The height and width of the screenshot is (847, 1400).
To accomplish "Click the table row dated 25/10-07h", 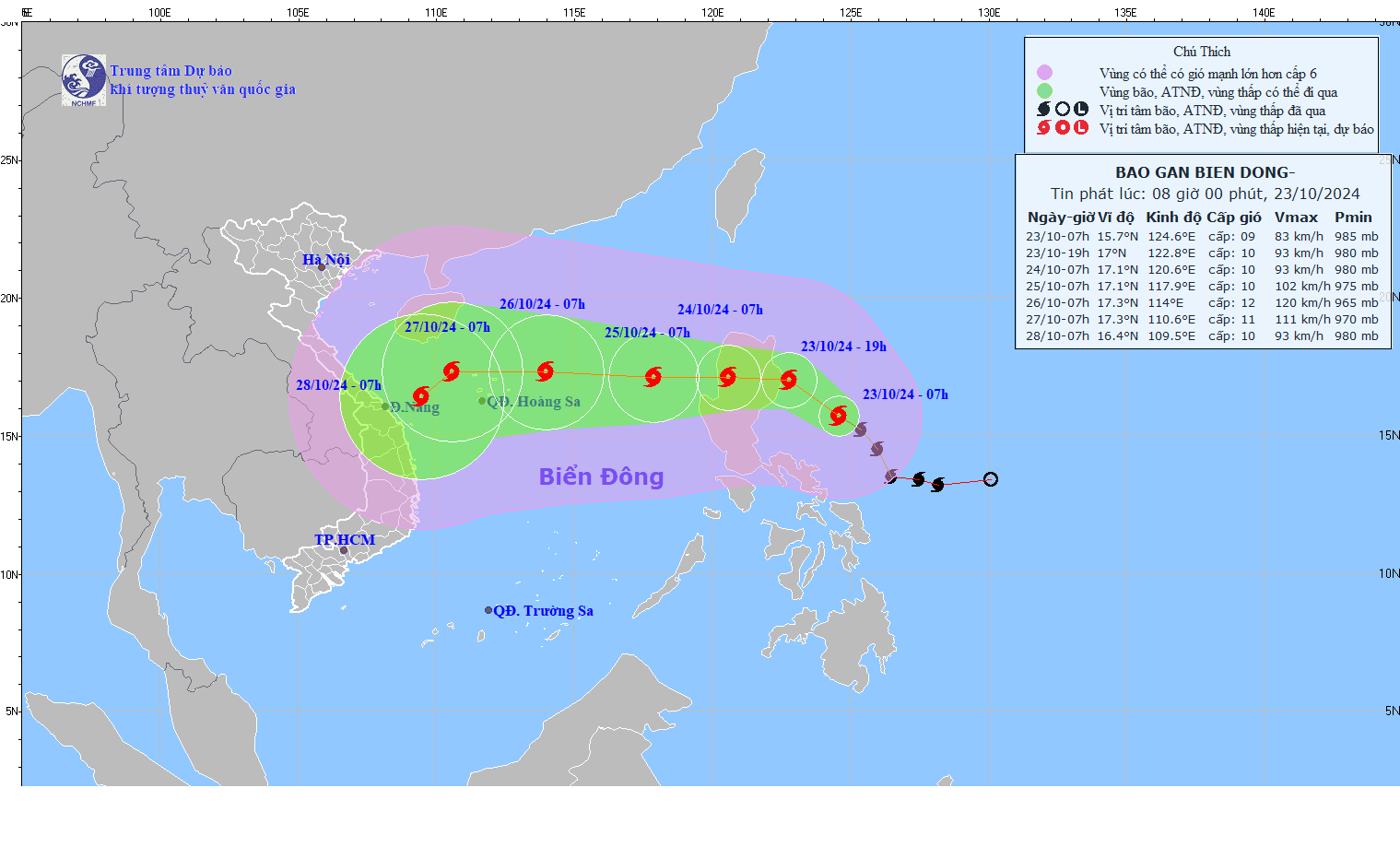I will click(1202, 287).
